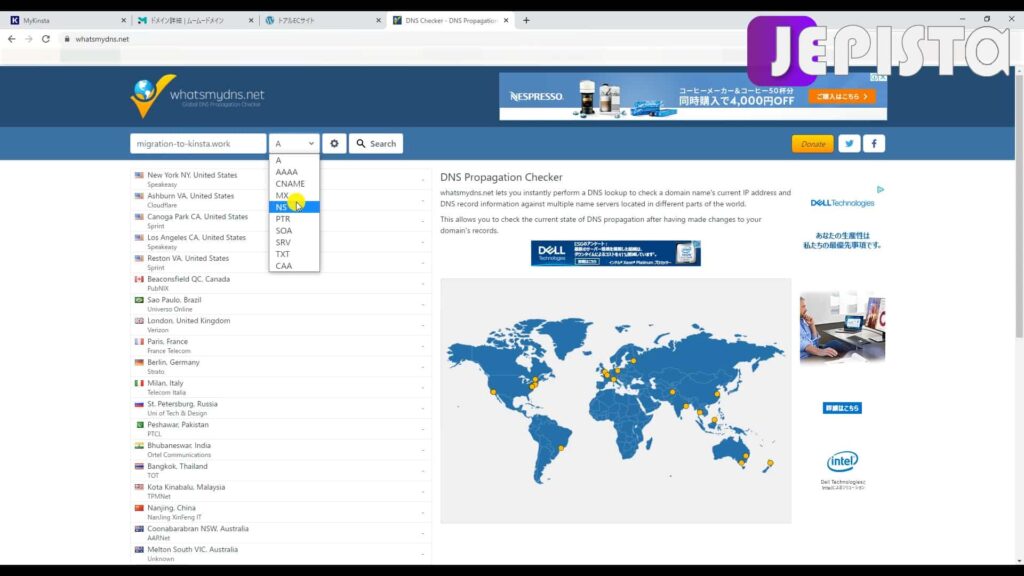Go back using the browser back arrow

click(x=11, y=39)
